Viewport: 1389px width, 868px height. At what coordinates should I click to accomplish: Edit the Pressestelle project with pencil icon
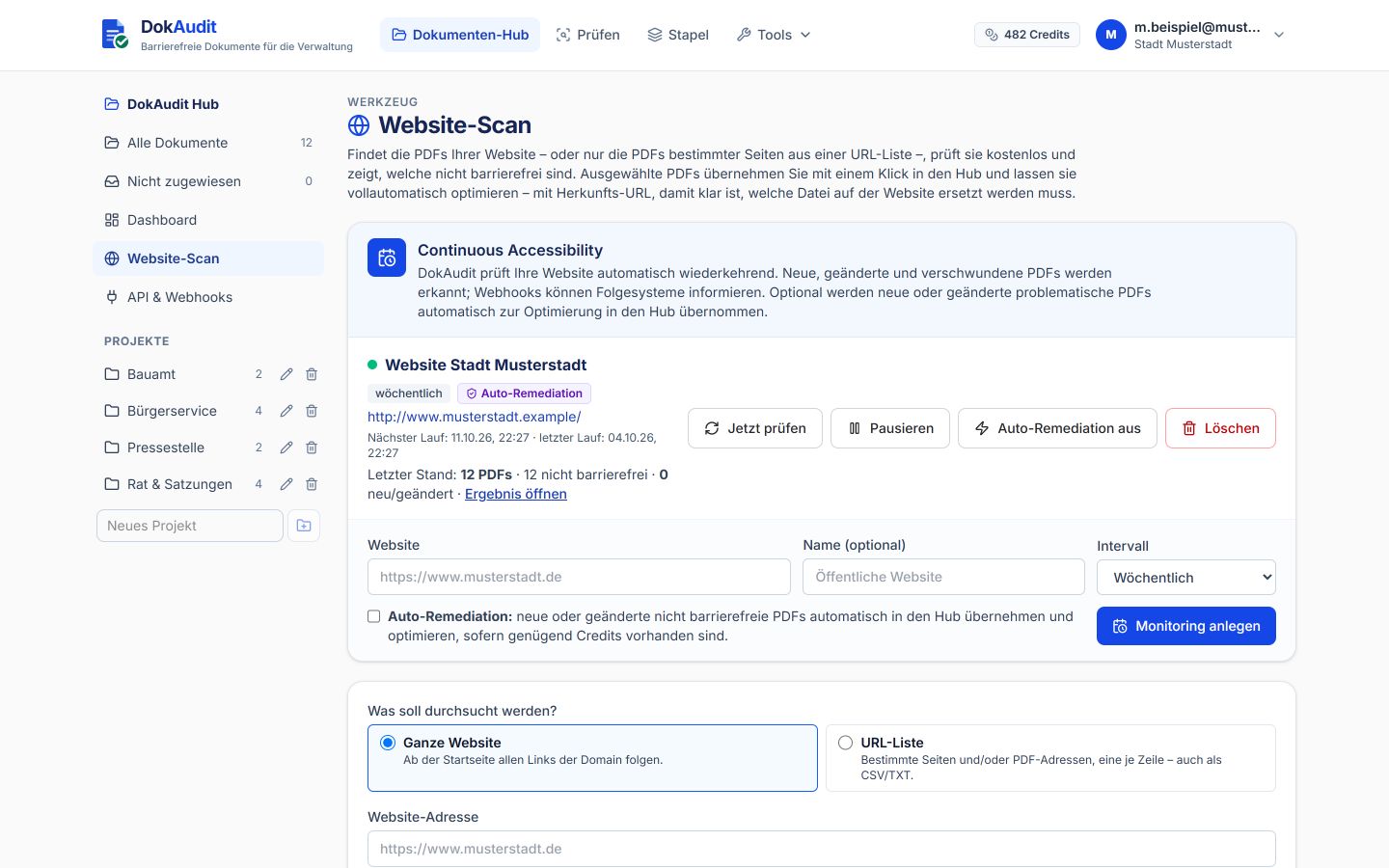[x=286, y=448]
